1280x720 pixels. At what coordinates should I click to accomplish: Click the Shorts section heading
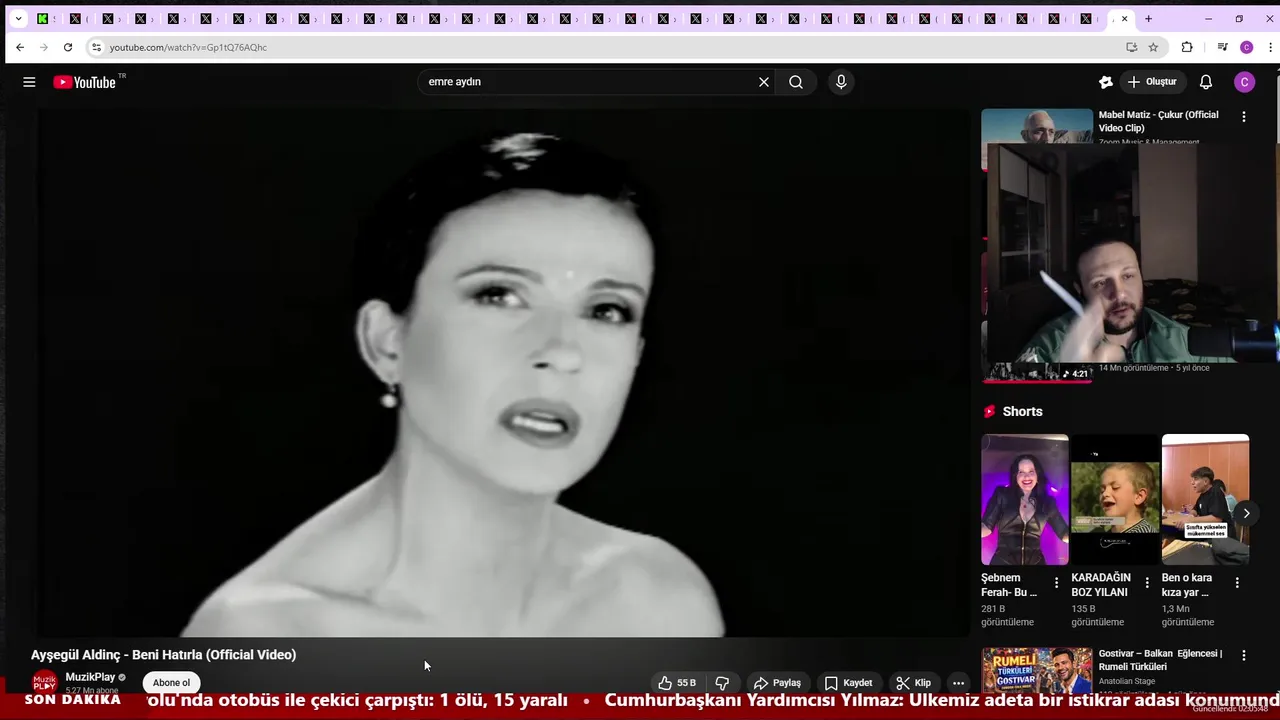coord(1022,411)
